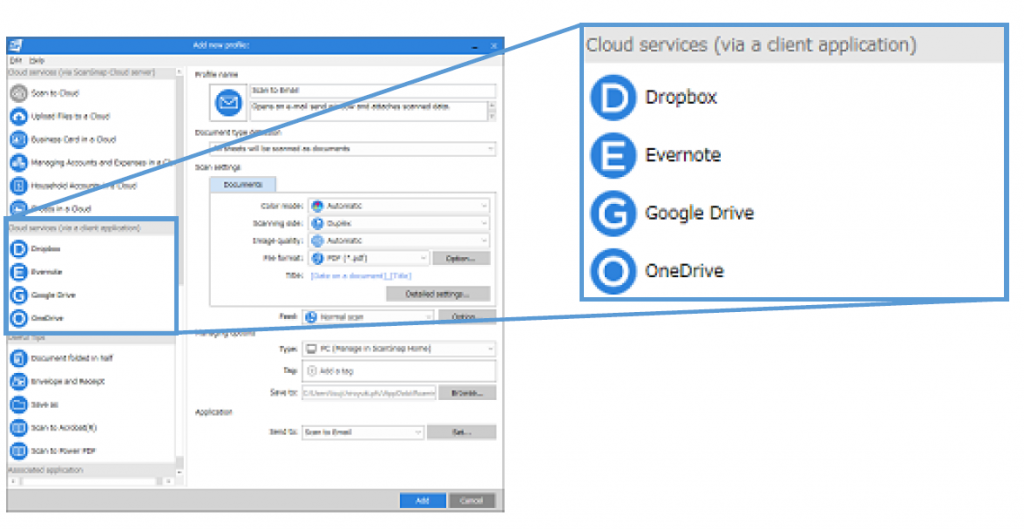Viewport: 1024px width, 529px height.
Task: Select the OneDrive icon in the dialog list
Action: pos(18,318)
